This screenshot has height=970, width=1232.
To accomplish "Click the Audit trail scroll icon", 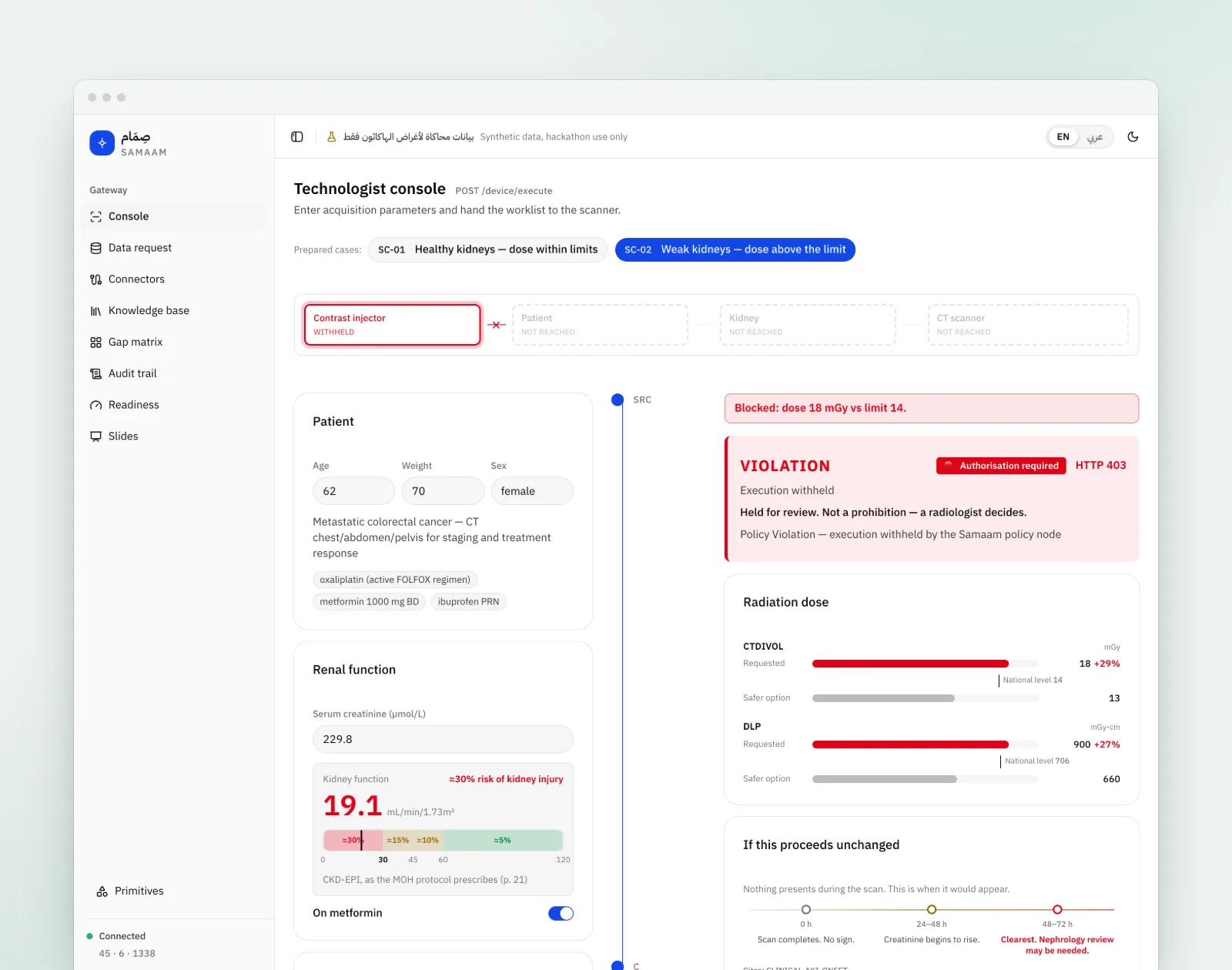I will pyautogui.click(x=96, y=374).
